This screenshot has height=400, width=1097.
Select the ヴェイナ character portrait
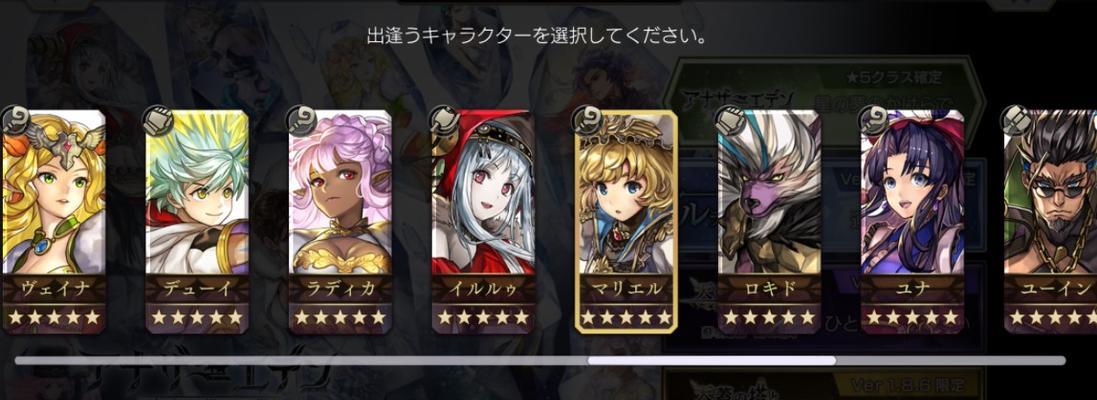[54, 192]
